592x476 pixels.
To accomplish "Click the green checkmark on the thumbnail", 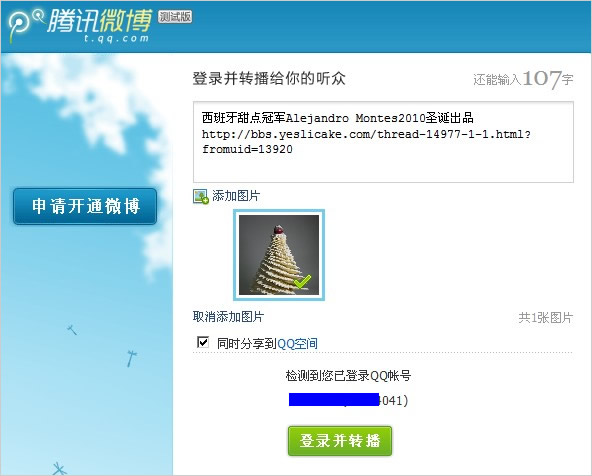I will pos(302,281).
